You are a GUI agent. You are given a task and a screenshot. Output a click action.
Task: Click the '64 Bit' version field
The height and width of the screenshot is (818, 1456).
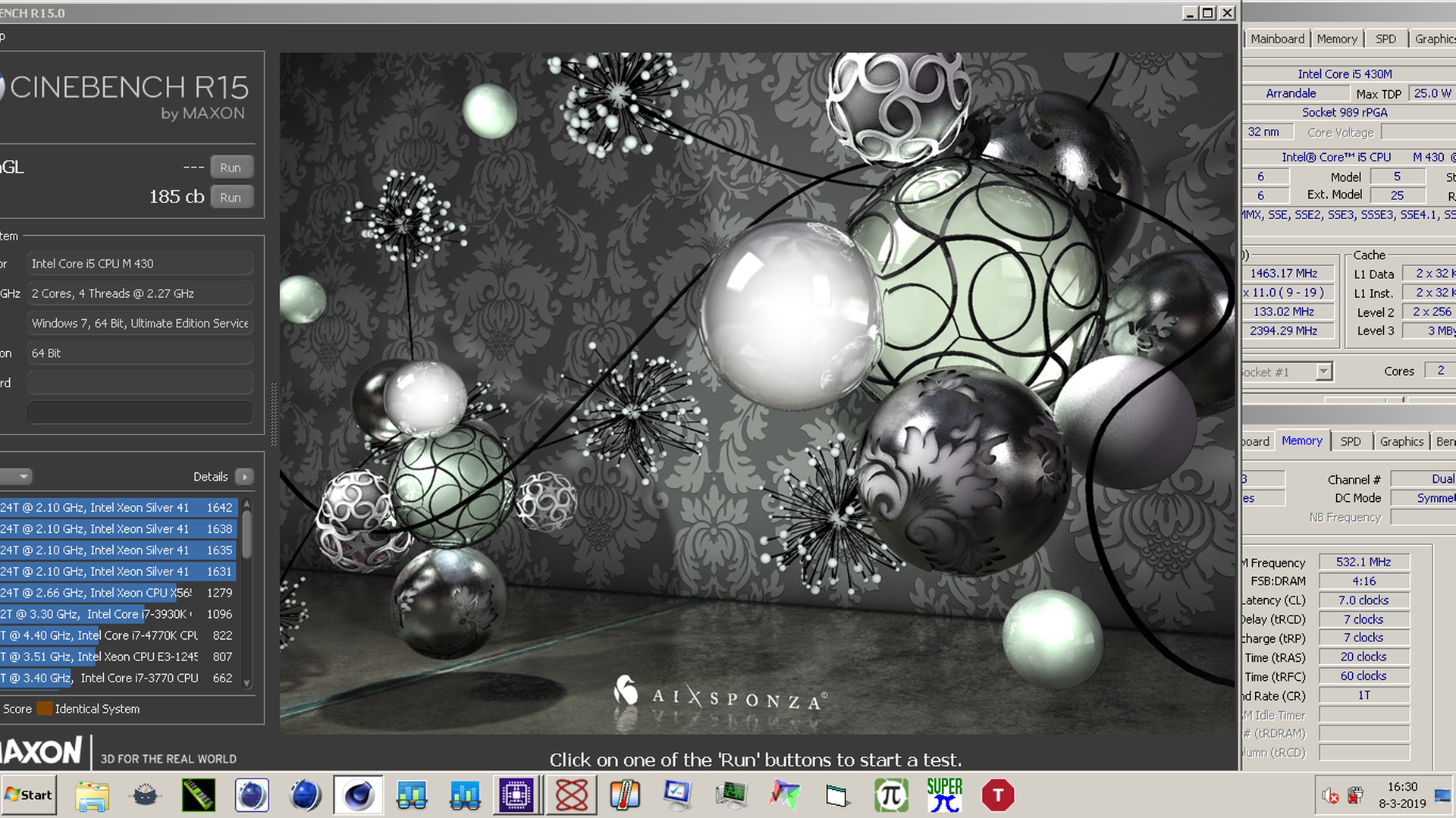pos(140,353)
